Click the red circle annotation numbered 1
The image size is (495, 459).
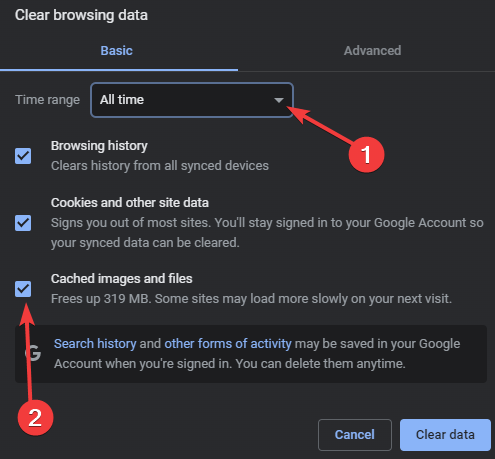click(366, 154)
